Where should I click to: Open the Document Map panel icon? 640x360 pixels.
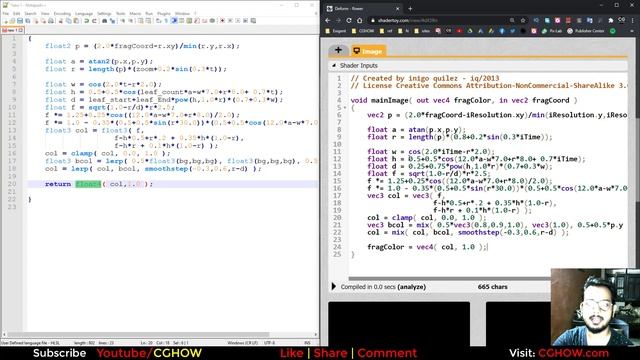point(189,20)
